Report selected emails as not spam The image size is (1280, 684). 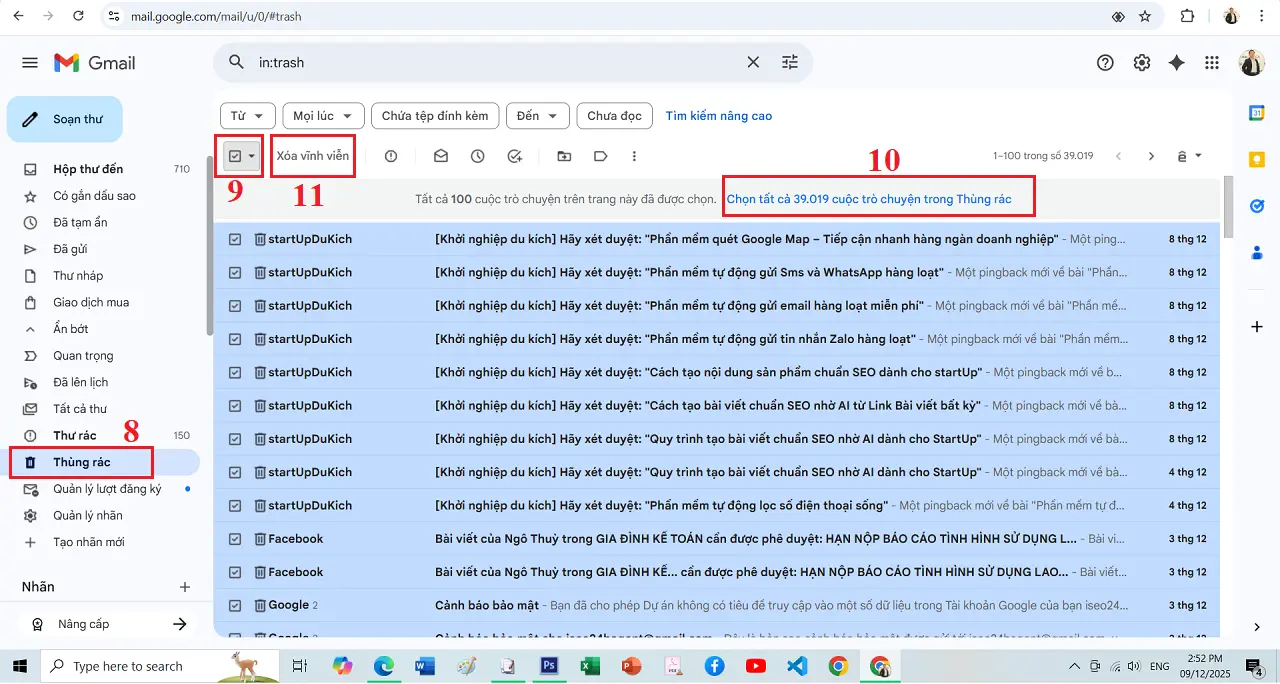coord(390,156)
